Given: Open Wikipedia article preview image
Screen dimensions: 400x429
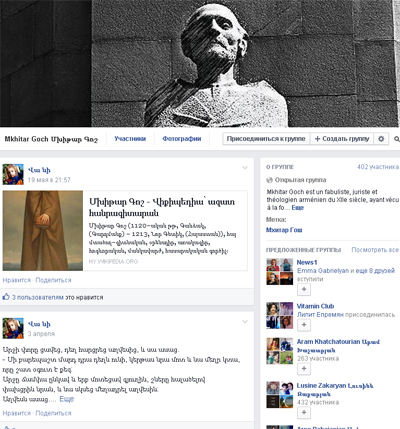Looking at the screenshot, I should [x=43, y=230].
